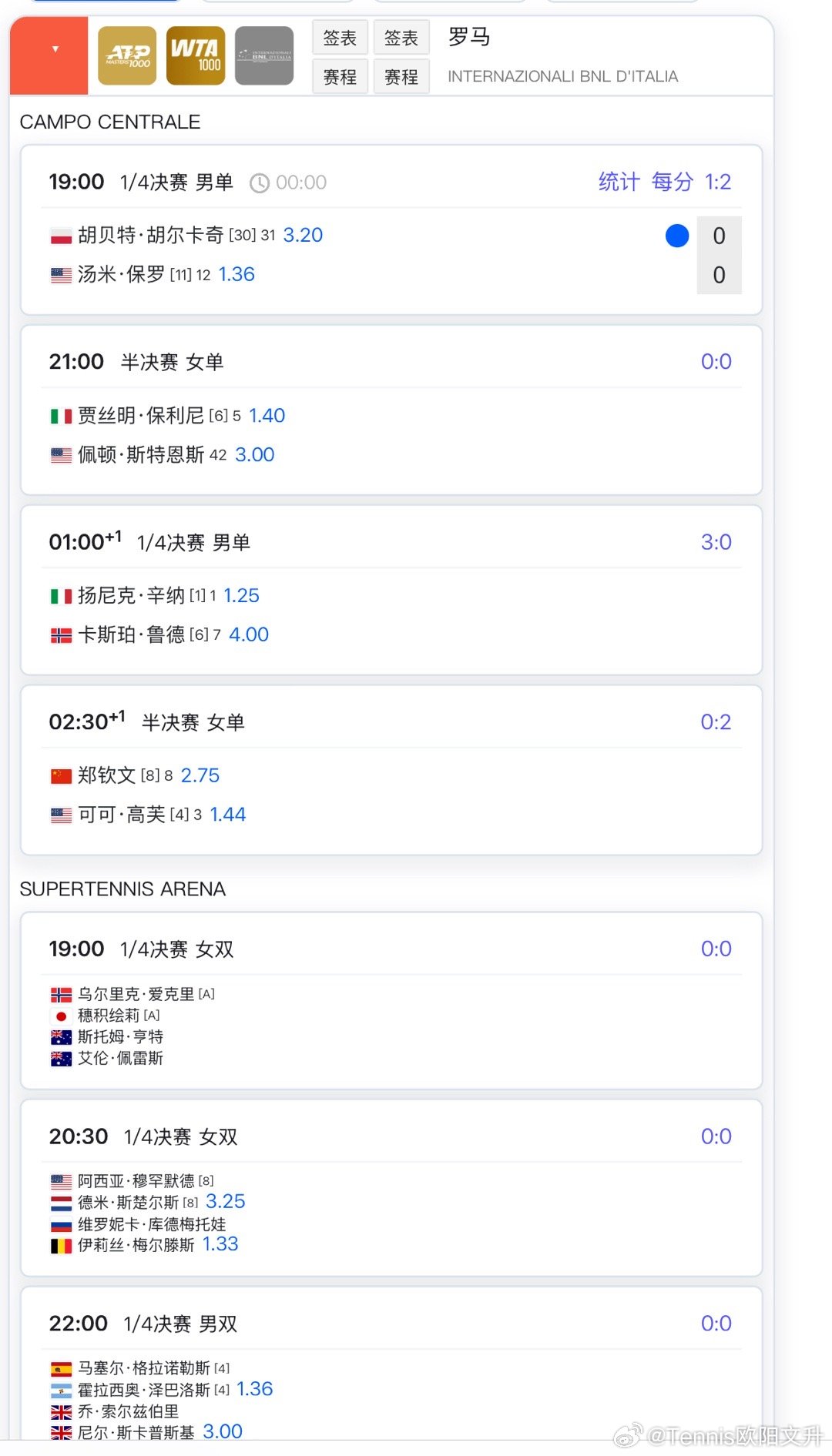Click 3:0 head-to-head for Sinner match
This screenshot has height=1456, width=832.
[716, 542]
